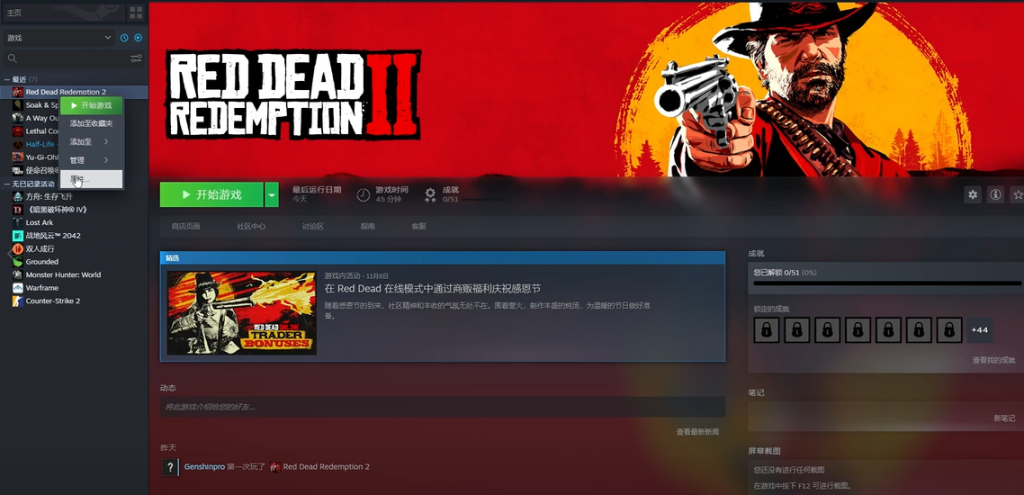Click the question-mark avatar next to Genshinpro
1024x495 pixels.
pyautogui.click(x=170, y=468)
